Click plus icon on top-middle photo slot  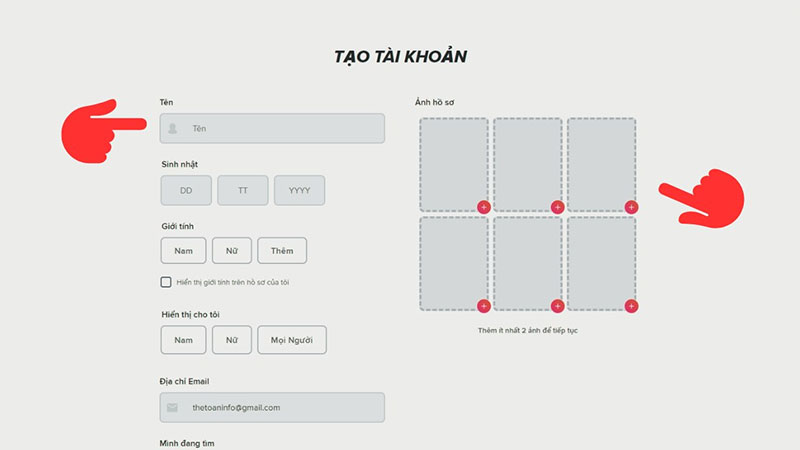[x=557, y=207]
